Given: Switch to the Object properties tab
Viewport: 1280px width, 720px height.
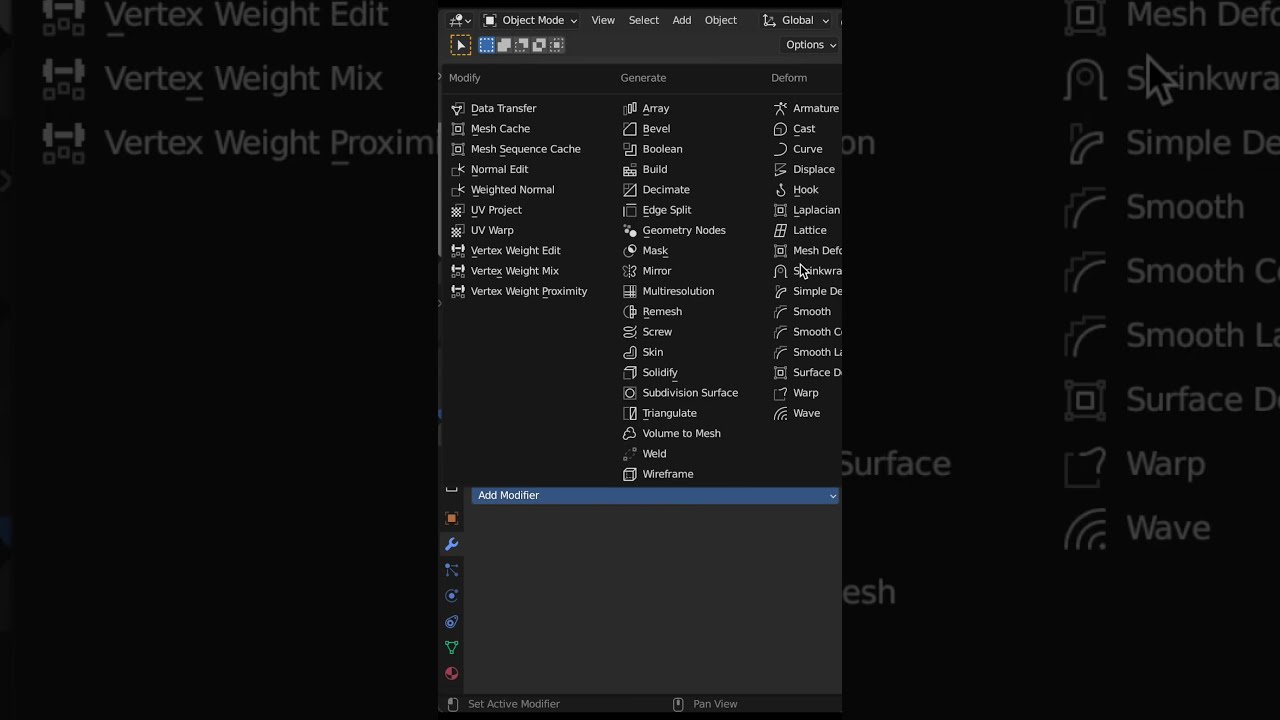Looking at the screenshot, I should coord(452,518).
